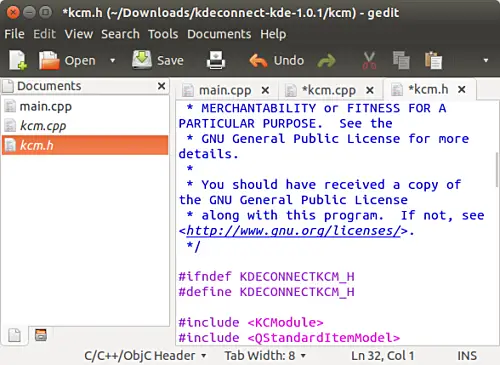Click the editor vertical scrollbar
The height and width of the screenshot is (365, 500).
click(497, 170)
